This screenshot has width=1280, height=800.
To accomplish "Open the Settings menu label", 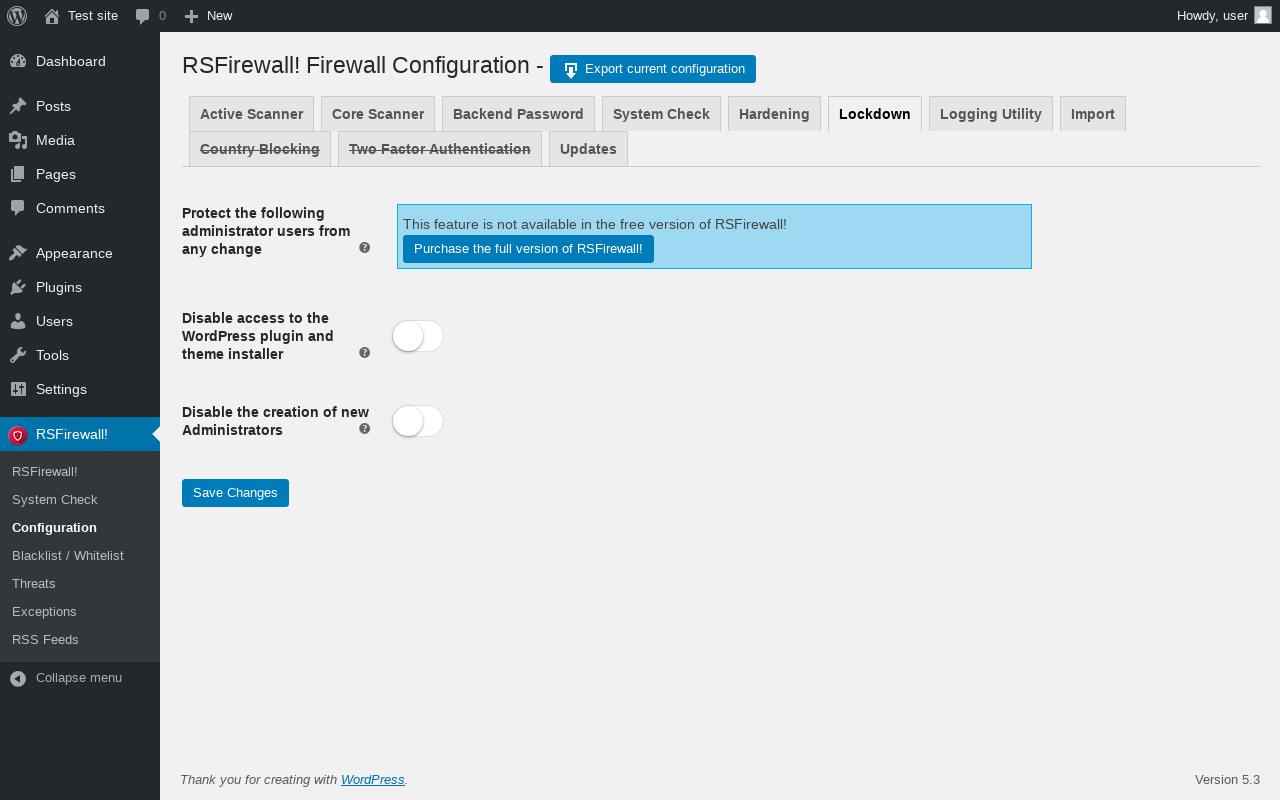I will tap(62, 389).
